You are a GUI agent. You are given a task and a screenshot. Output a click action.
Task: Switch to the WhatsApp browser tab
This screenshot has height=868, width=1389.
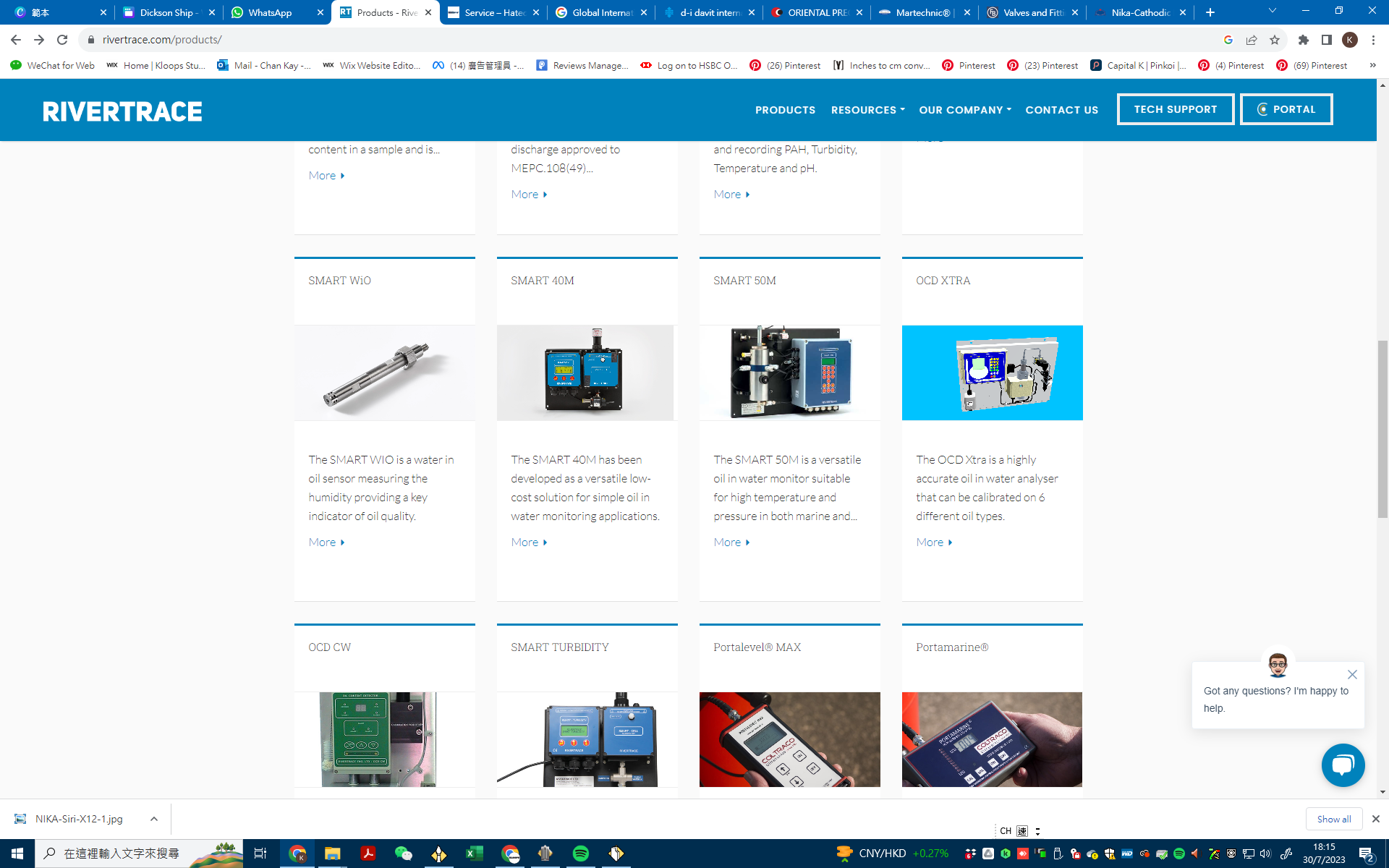tap(270, 12)
